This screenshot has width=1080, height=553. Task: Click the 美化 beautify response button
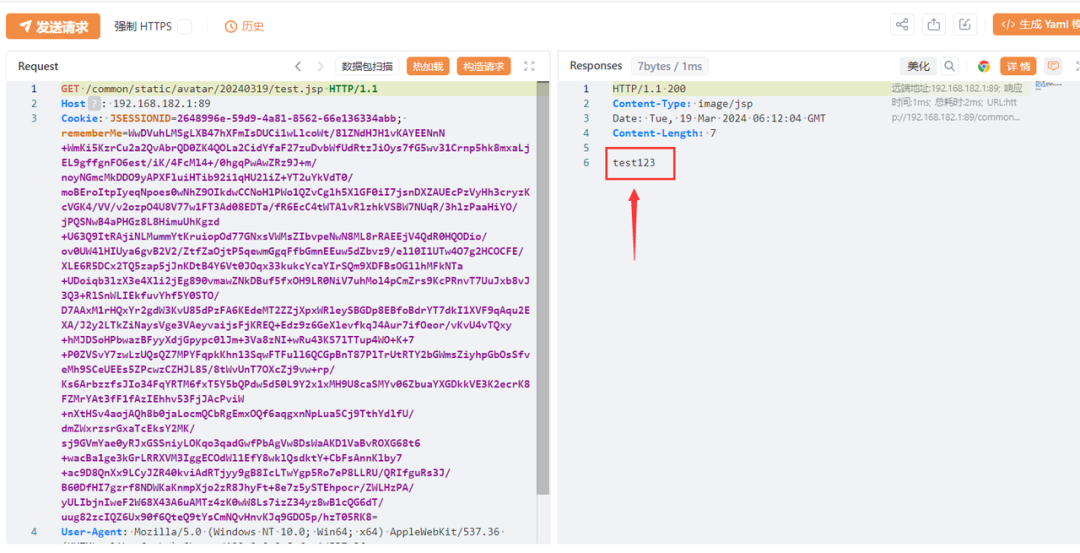(918, 67)
